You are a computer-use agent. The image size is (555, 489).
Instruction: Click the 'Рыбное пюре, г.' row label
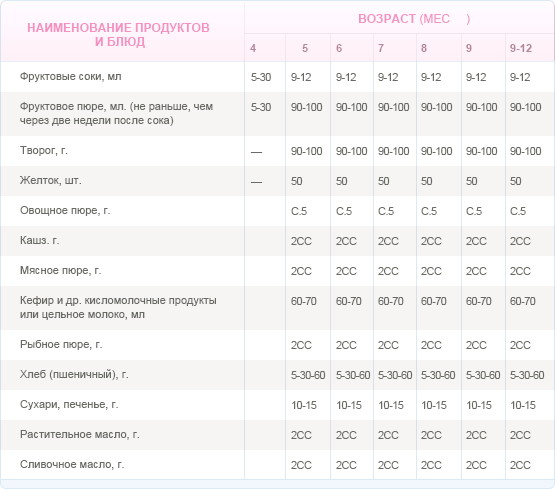pyautogui.click(x=61, y=345)
